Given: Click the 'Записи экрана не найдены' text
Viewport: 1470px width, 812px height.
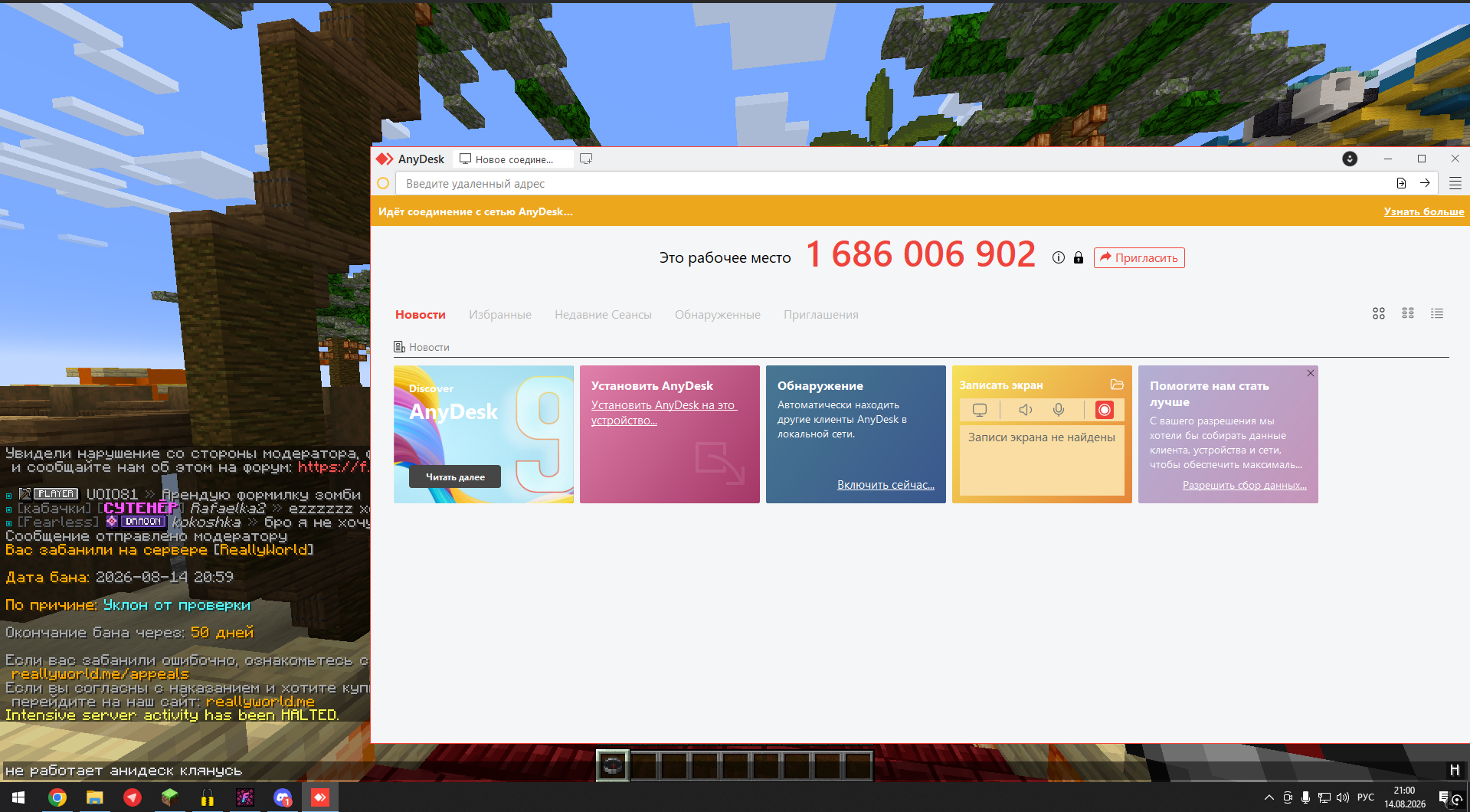Looking at the screenshot, I should 1042,437.
